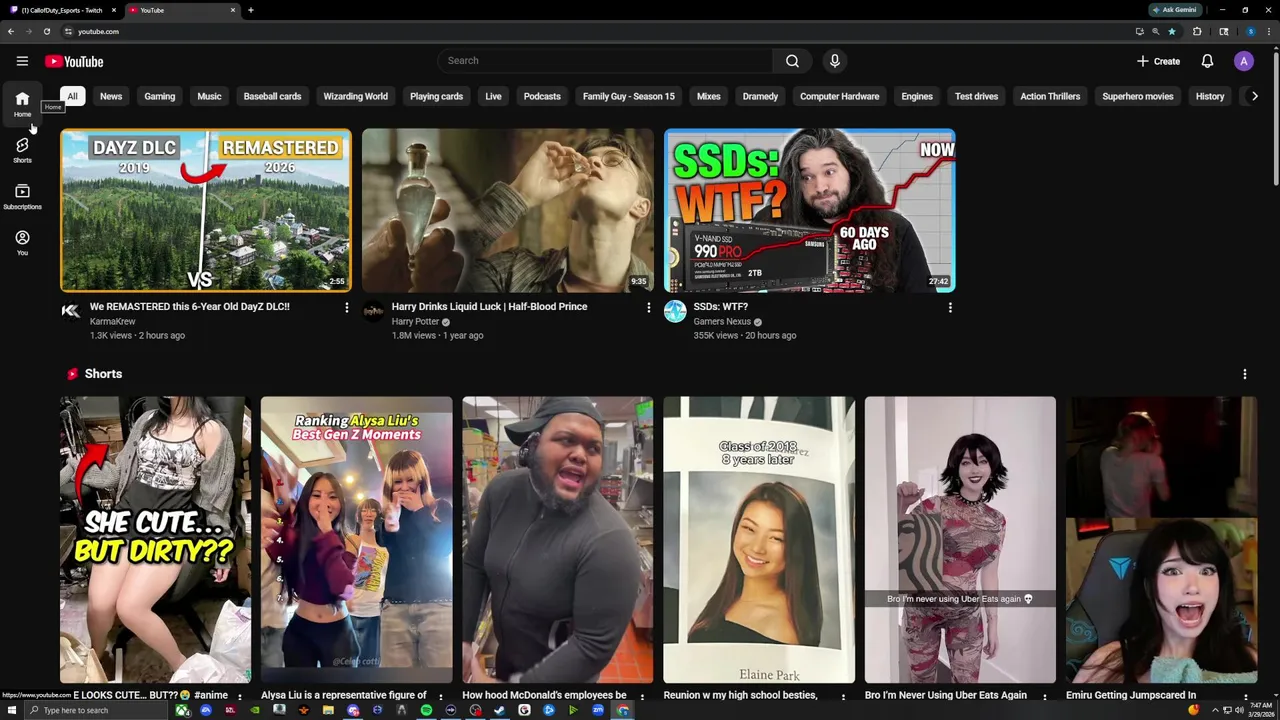The image size is (1280, 720).
Task: Start voice search with microphone icon
Action: coord(835,61)
